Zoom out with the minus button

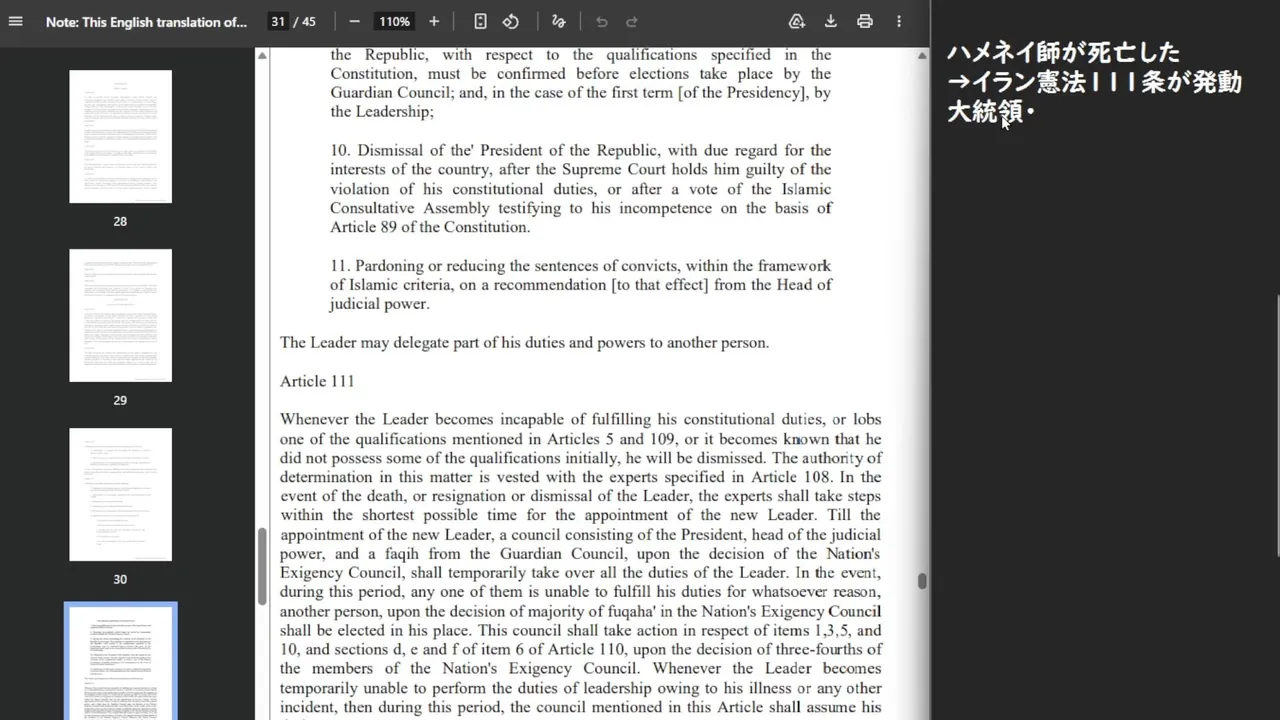pos(354,21)
